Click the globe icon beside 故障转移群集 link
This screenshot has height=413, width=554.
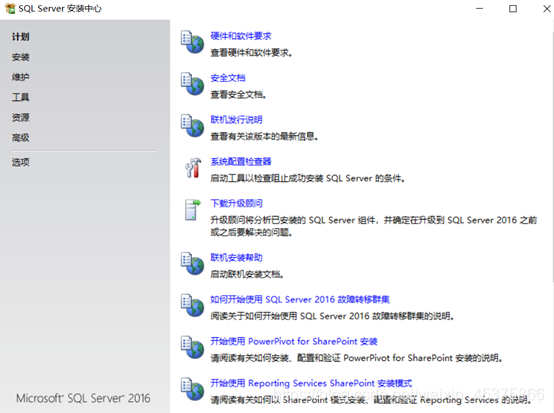[193, 305]
